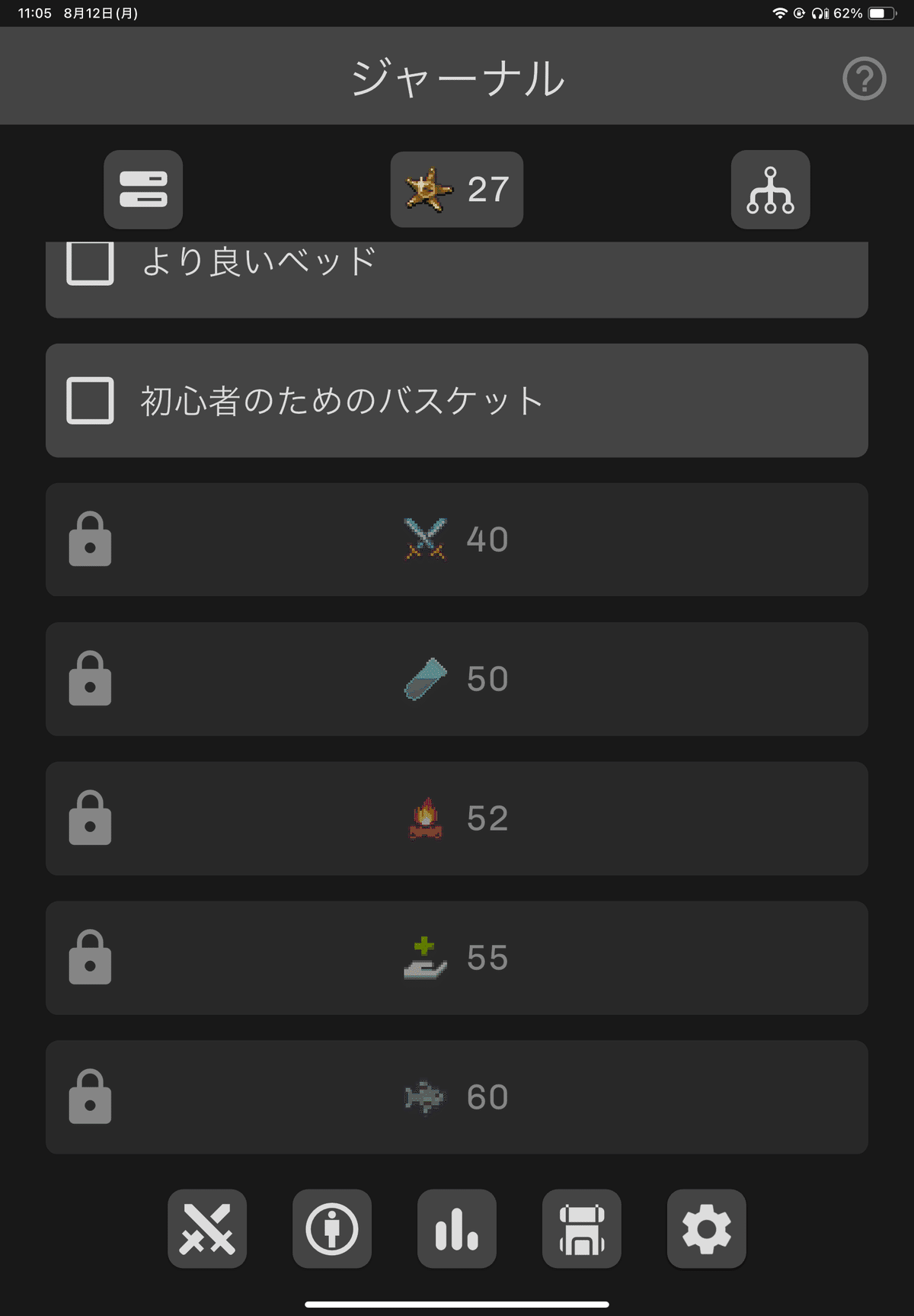The image size is (914, 1316).
Task: Select the locked test tube 50 entry
Action: click(90, 678)
